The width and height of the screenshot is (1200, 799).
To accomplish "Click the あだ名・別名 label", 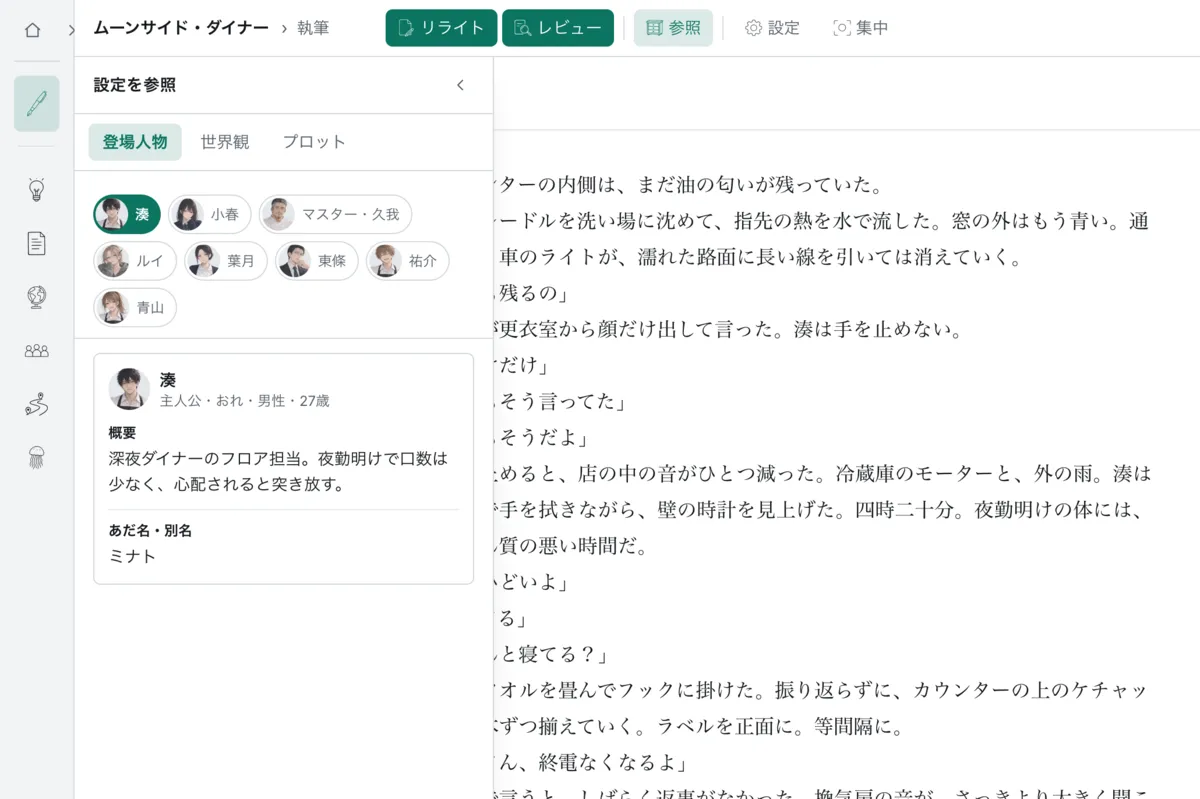I will 150,530.
